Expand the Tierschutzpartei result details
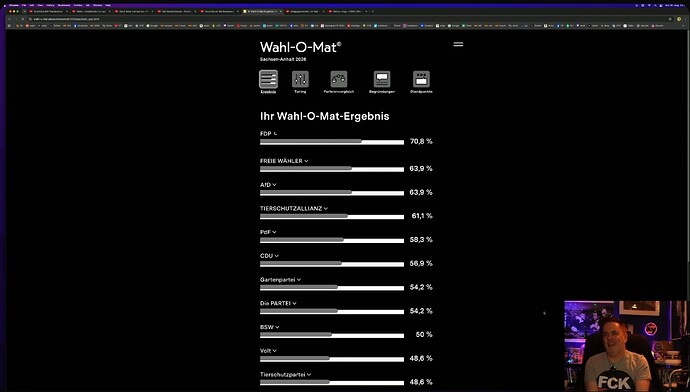690x392 pixels. click(309, 375)
